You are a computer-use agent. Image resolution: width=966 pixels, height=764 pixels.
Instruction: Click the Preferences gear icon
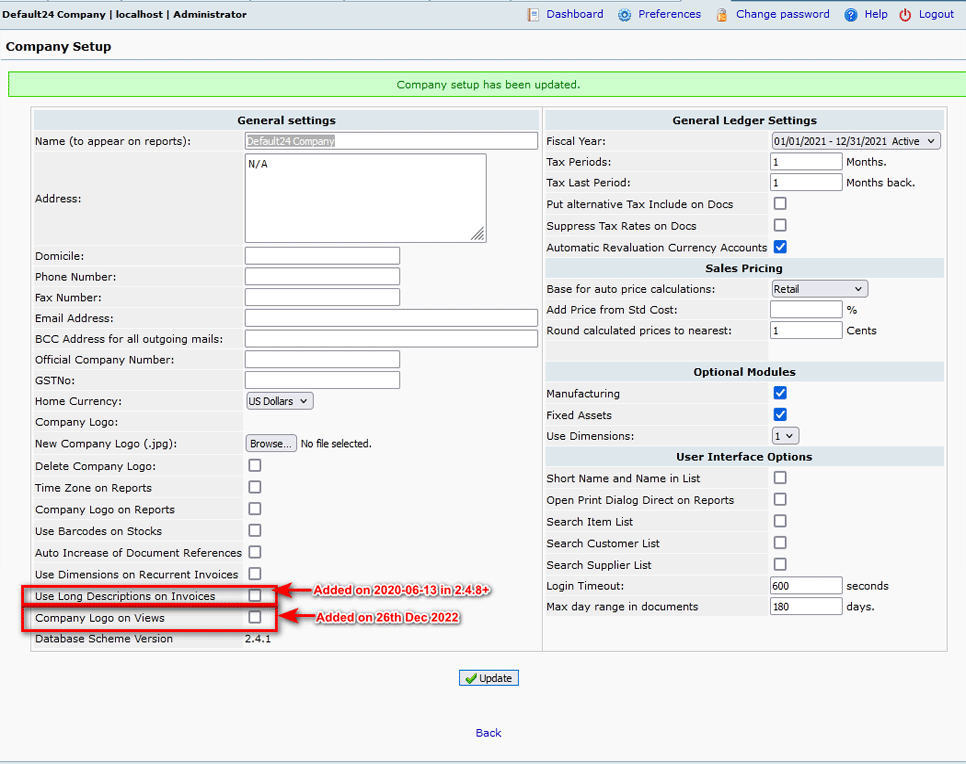(x=625, y=15)
